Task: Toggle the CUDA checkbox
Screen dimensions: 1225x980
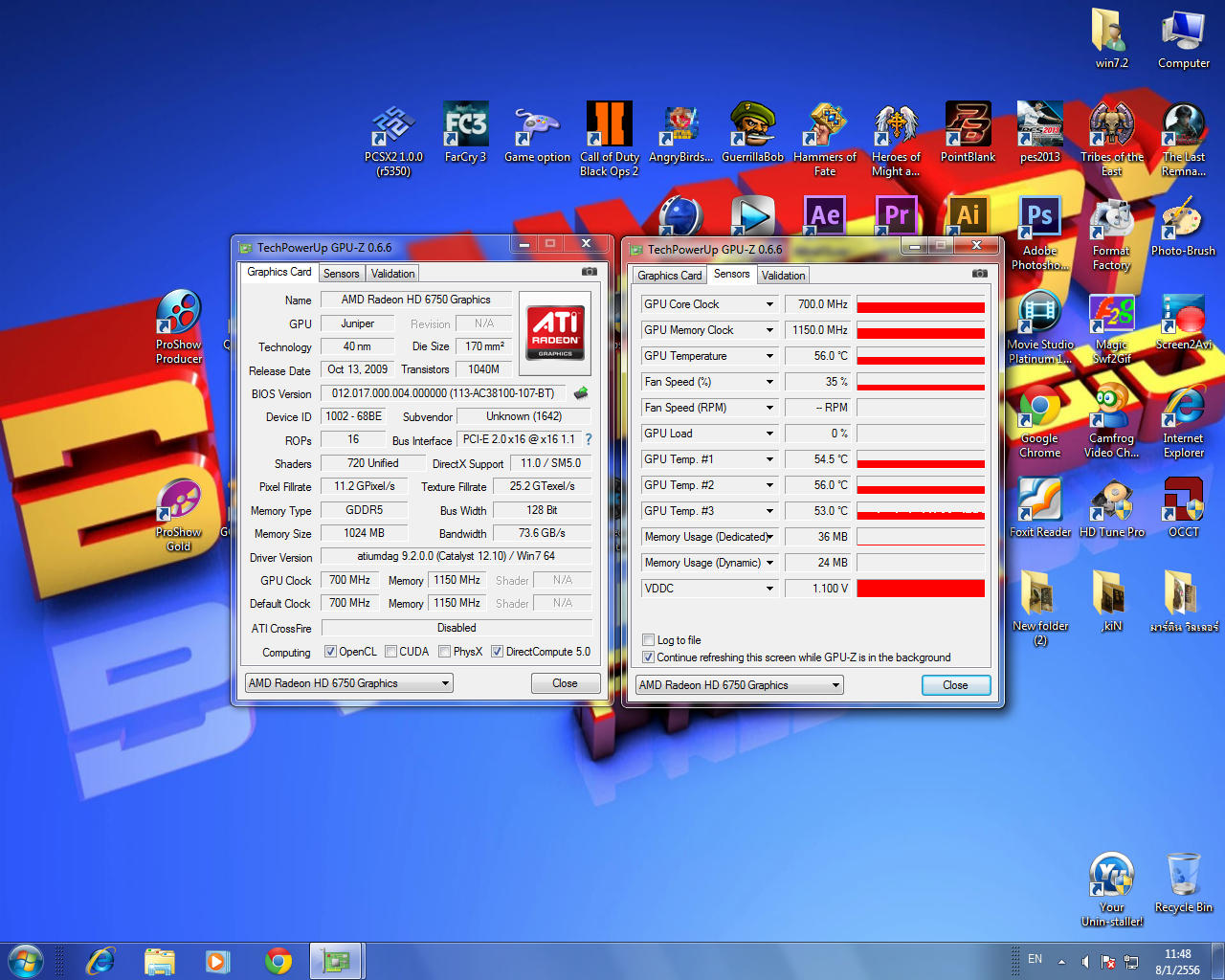Action: pyautogui.click(x=390, y=652)
